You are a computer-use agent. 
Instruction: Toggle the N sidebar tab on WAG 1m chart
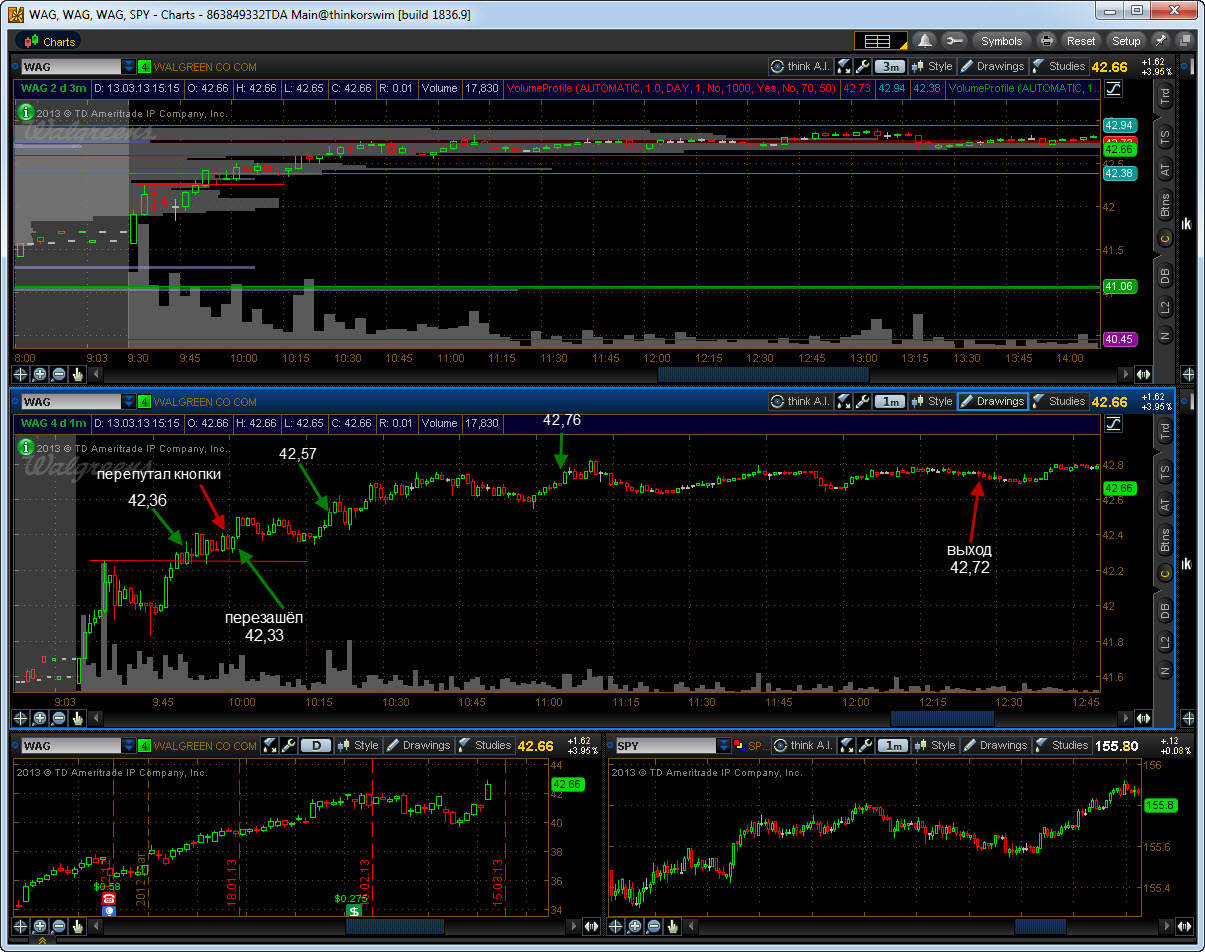coord(1165,671)
